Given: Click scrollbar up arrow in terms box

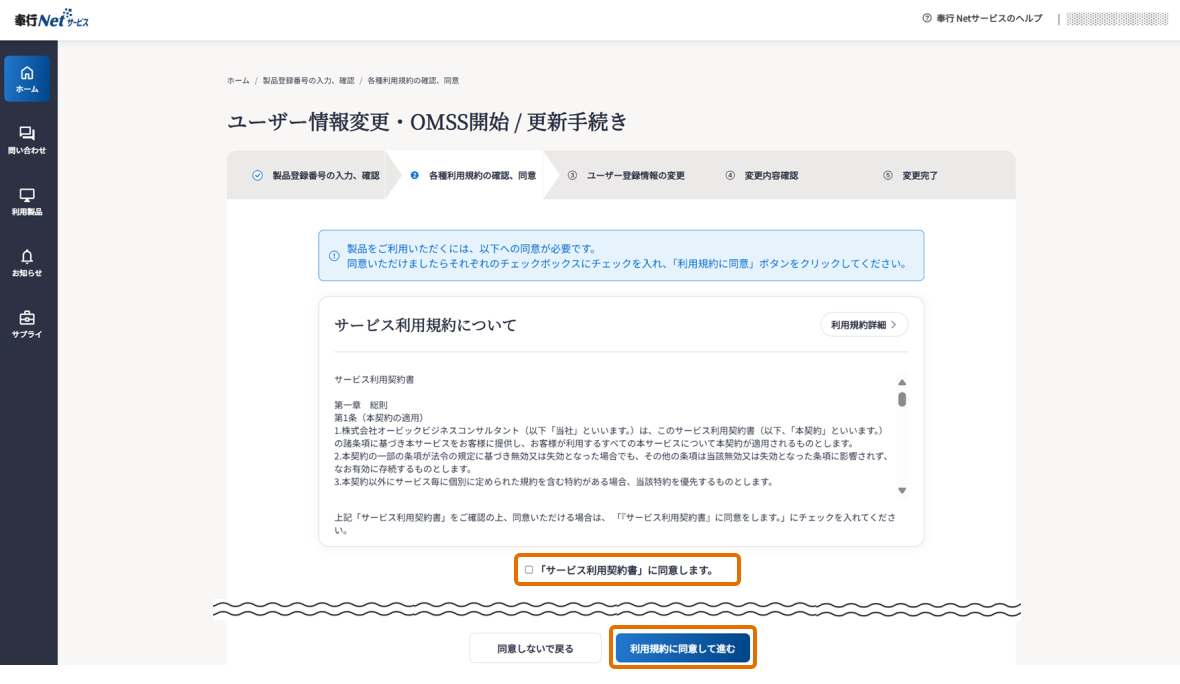Looking at the screenshot, I should click(x=901, y=382).
